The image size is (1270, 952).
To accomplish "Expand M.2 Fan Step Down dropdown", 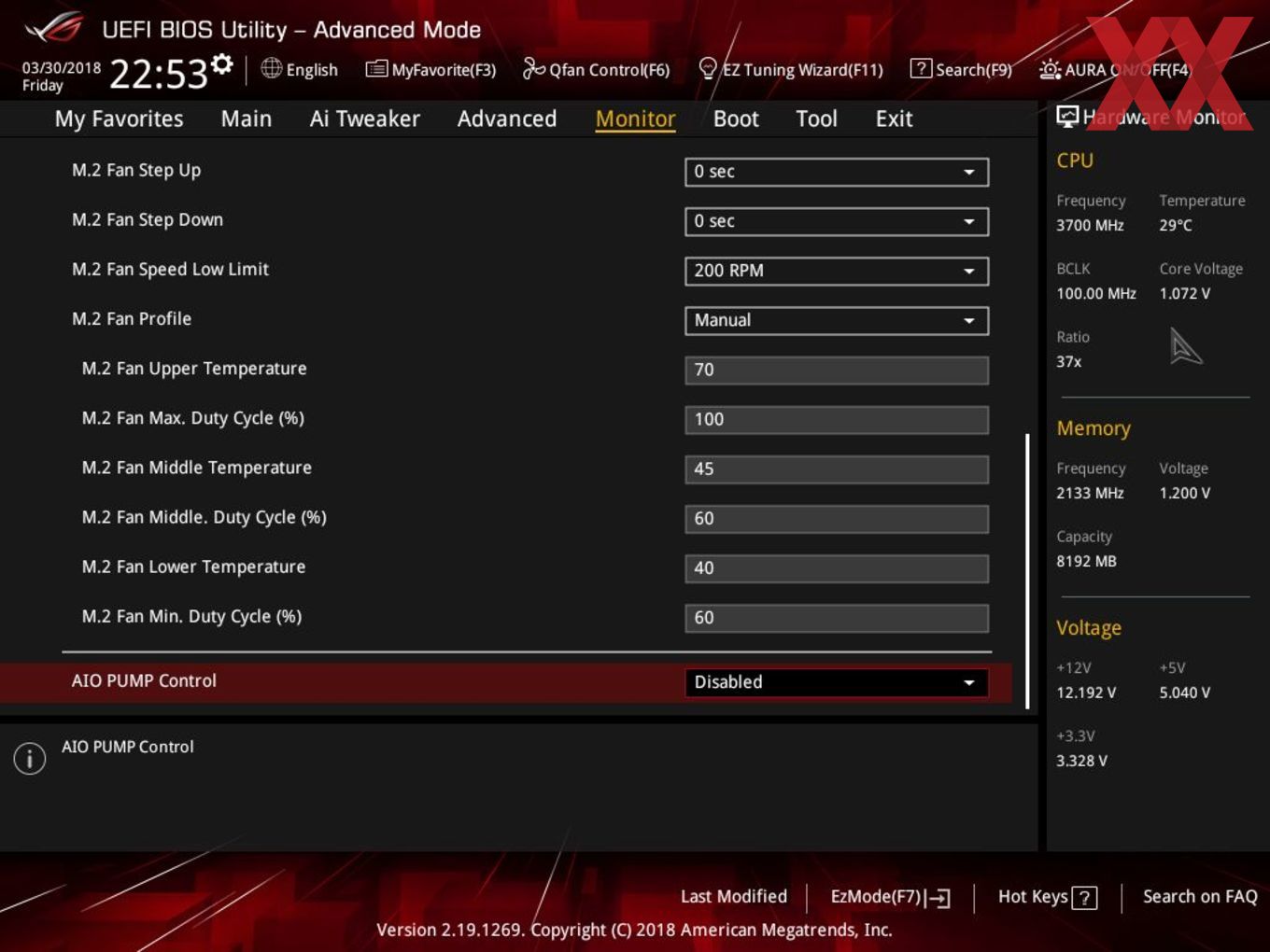I will [837, 221].
